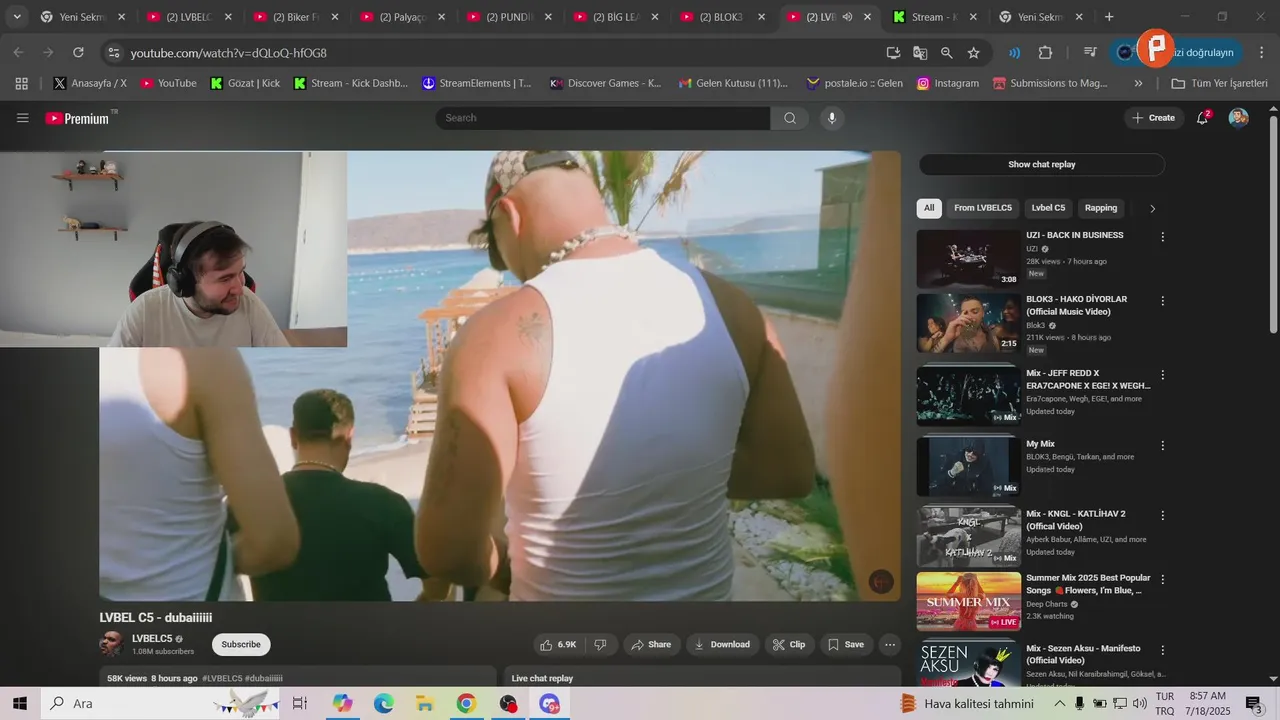Bookmark this page with the star icon

coord(973,52)
